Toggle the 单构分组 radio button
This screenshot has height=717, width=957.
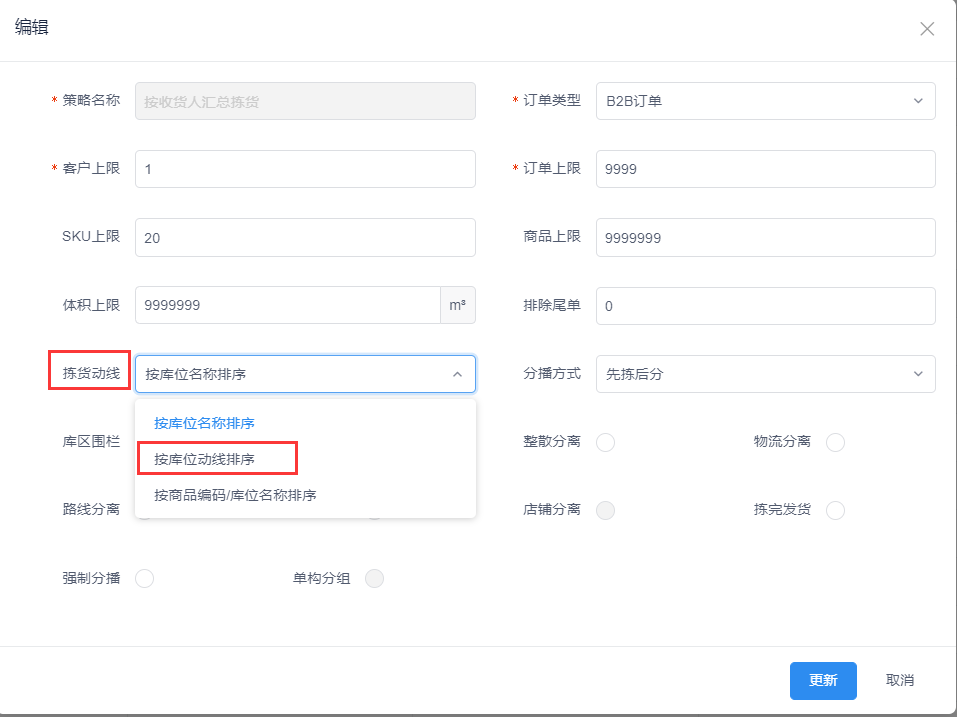[374, 578]
